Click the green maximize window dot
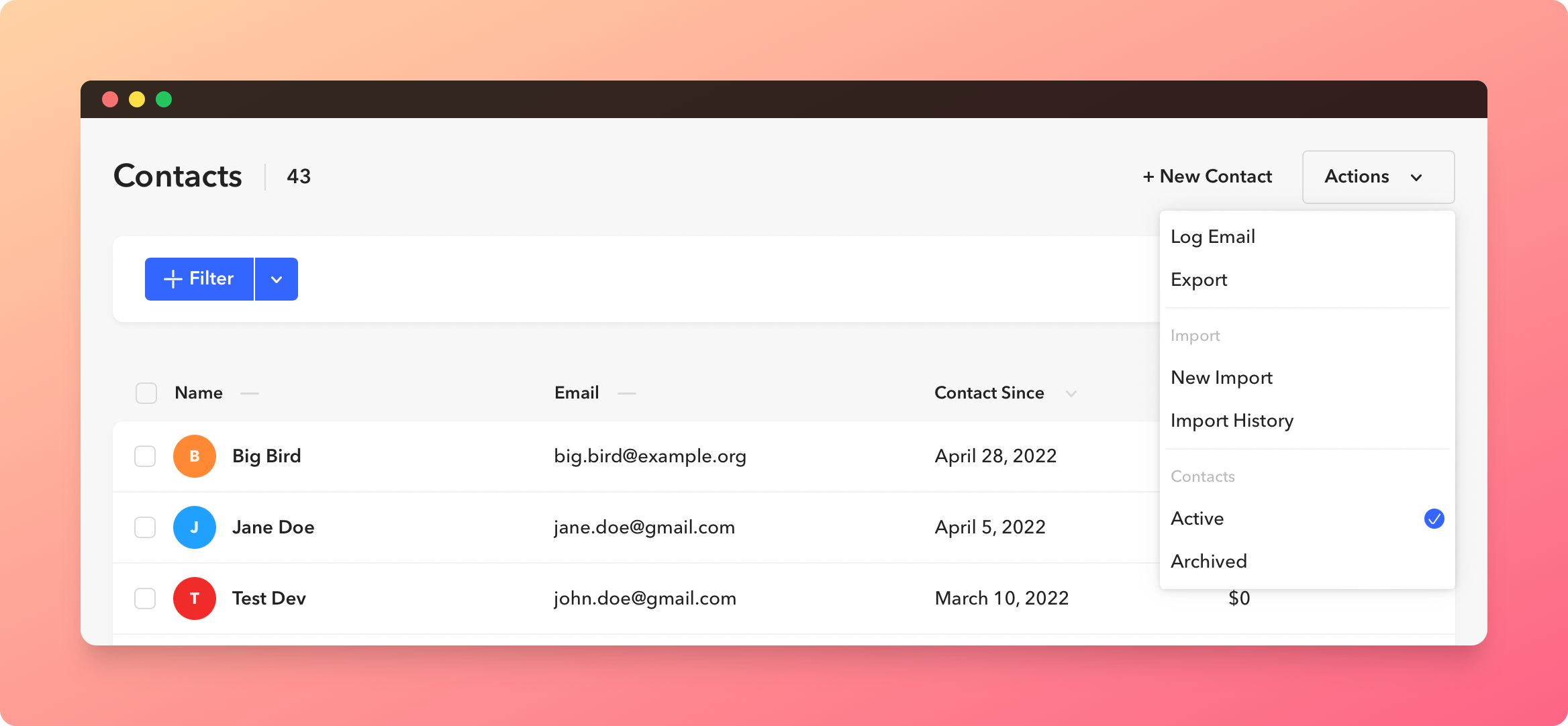Viewport: 1568px width, 726px height. (164, 99)
